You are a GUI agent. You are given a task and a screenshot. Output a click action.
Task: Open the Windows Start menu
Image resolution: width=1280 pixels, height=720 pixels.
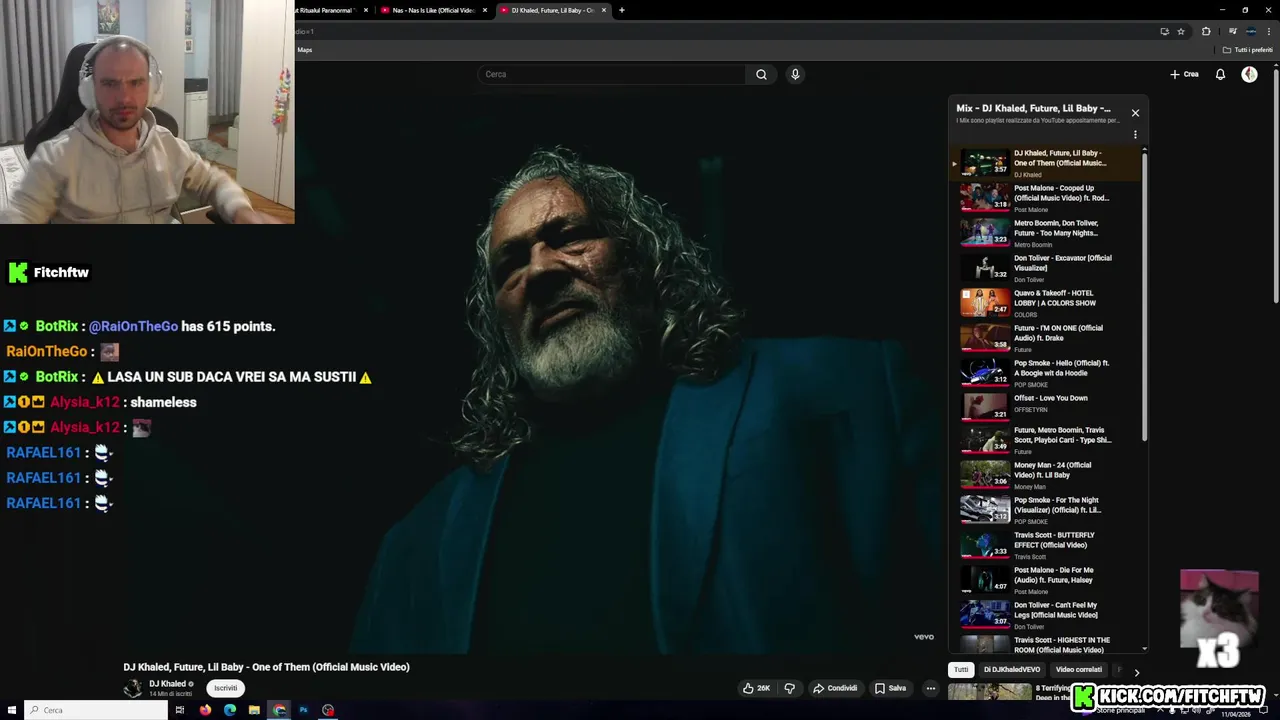pyautogui.click(x=11, y=710)
